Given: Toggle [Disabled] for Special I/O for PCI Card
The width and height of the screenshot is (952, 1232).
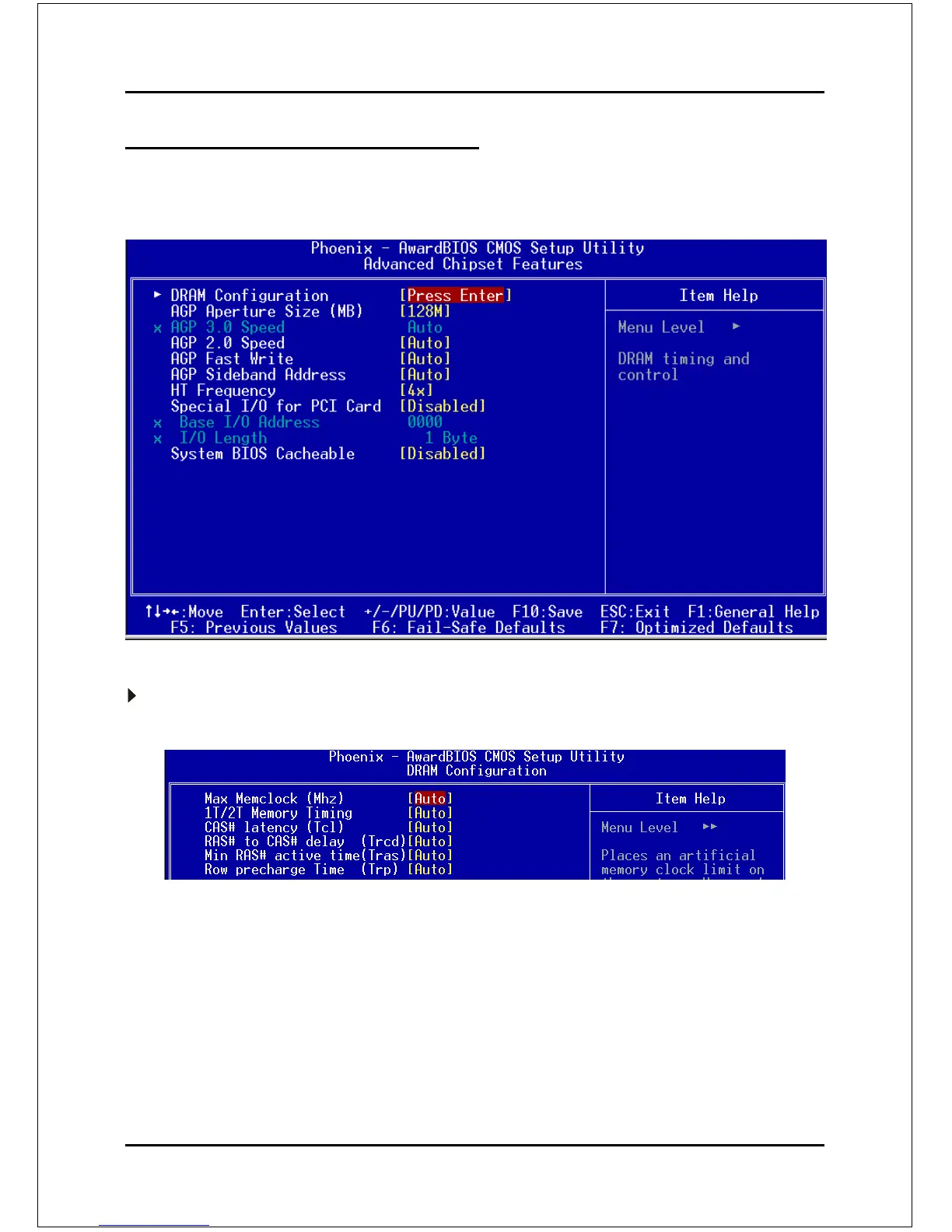Looking at the screenshot, I should click(443, 406).
